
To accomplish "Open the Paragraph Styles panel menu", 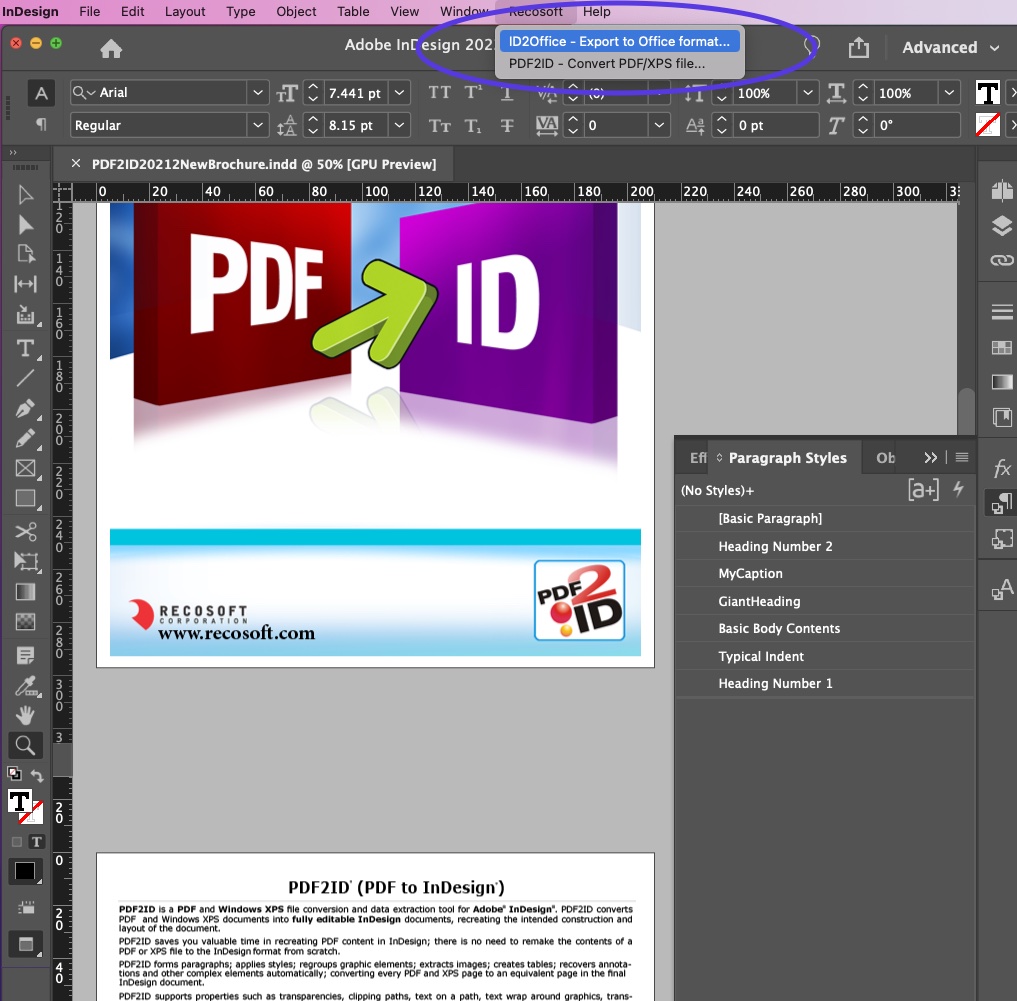I will click(x=961, y=457).
